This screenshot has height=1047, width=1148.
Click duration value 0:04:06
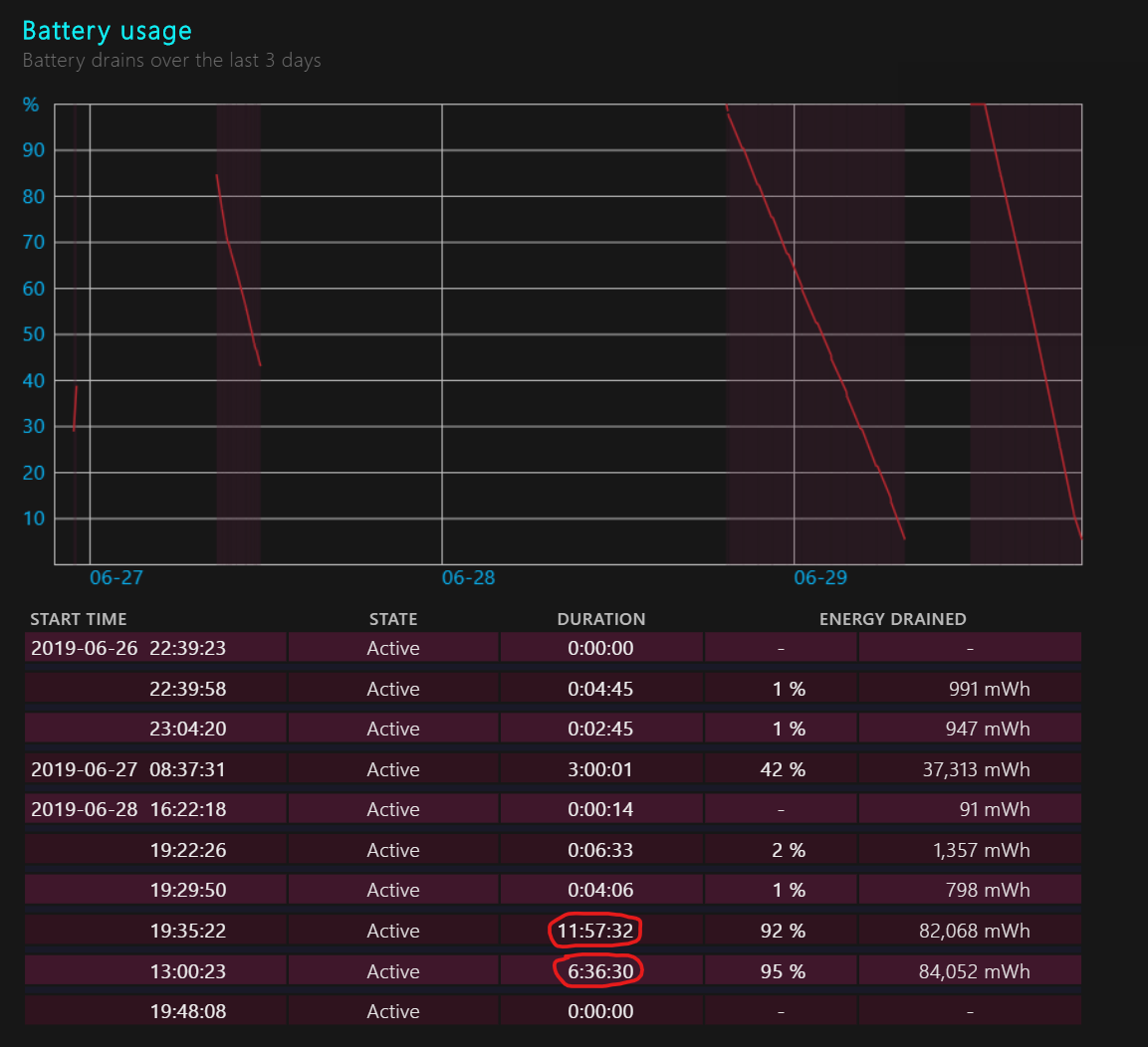(600, 890)
